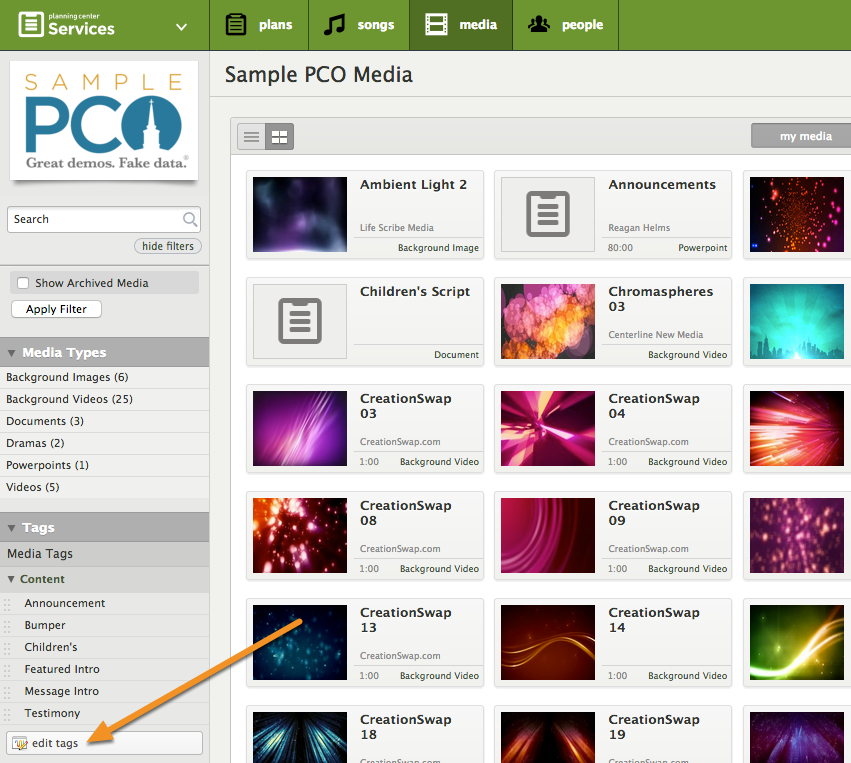Select the Featured Intro tag
Image resolution: width=851 pixels, height=763 pixels.
(x=62, y=669)
